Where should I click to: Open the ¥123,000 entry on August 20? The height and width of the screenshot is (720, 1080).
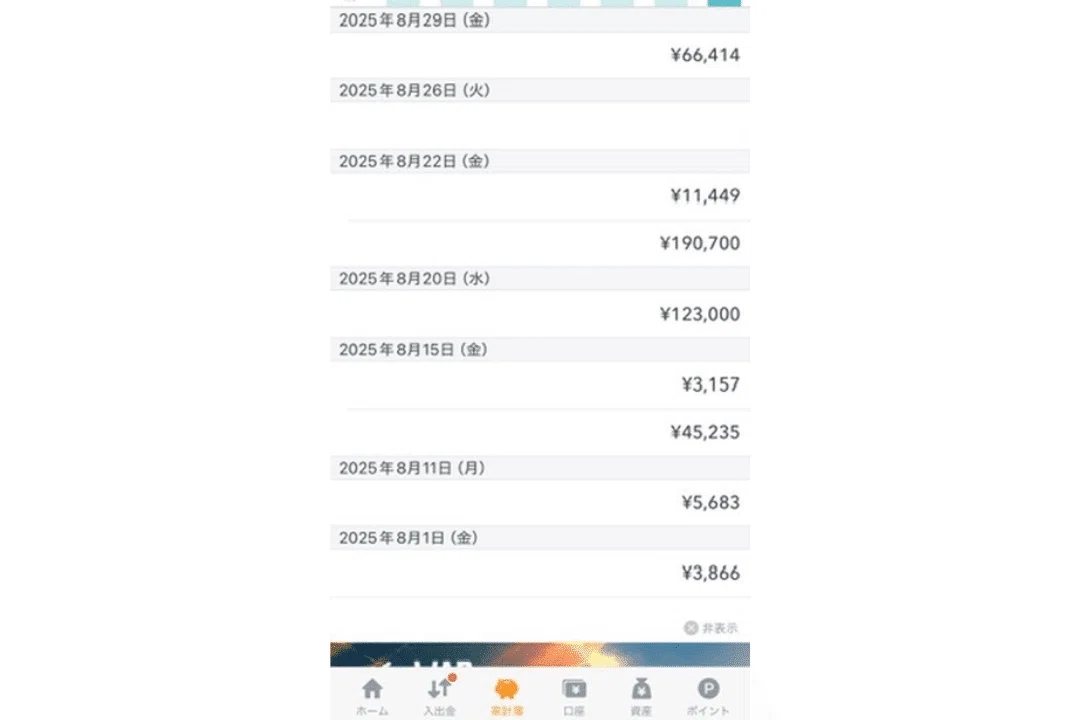(x=540, y=314)
